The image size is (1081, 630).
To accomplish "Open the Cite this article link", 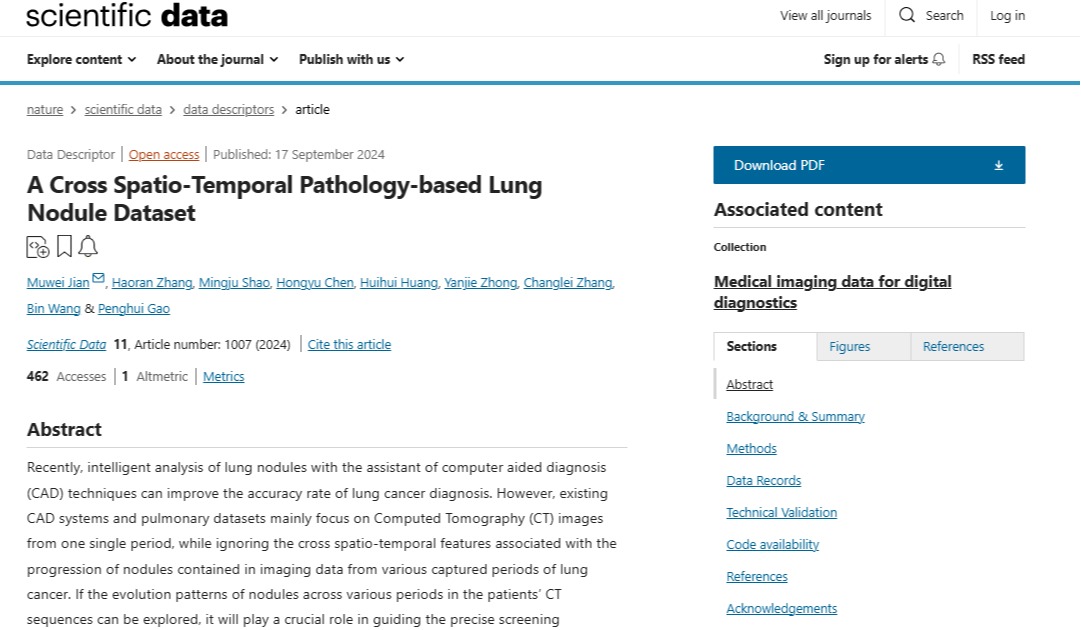I will [x=349, y=345].
